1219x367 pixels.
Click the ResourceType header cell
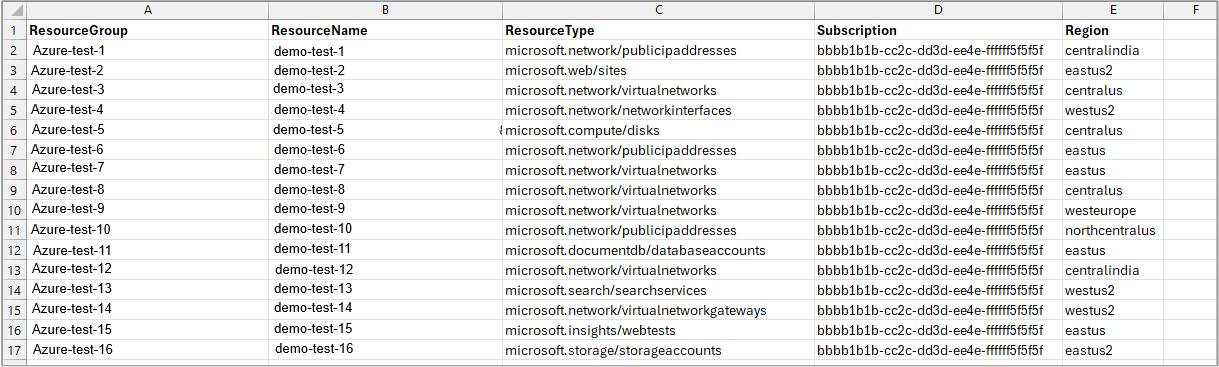[x=659, y=30]
